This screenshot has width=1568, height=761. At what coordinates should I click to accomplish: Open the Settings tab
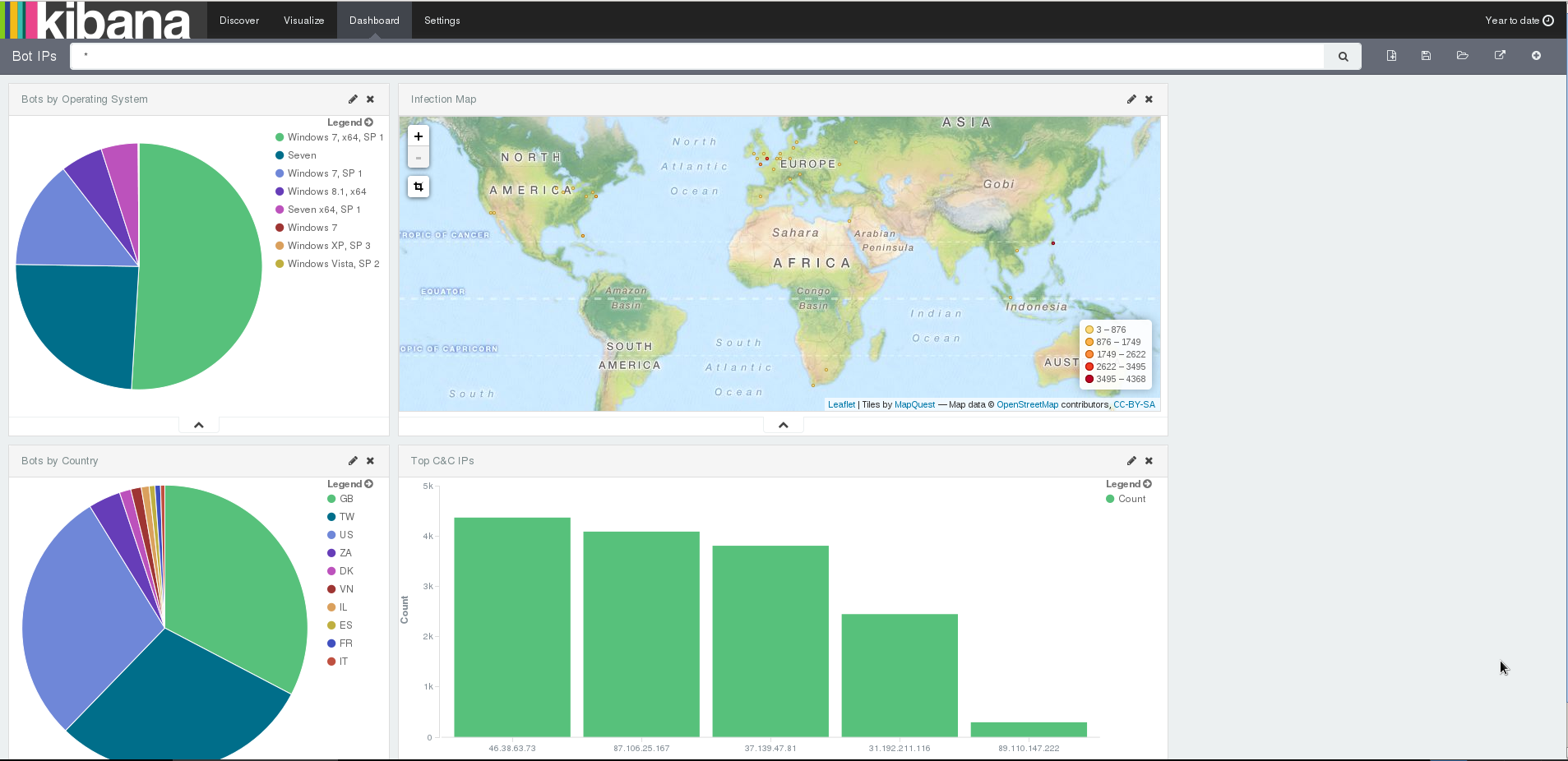(x=442, y=21)
